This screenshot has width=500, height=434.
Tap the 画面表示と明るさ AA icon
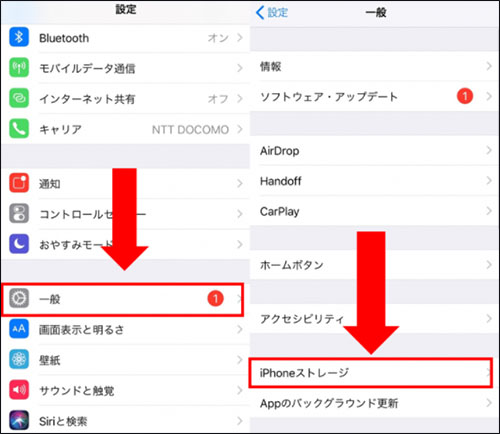click(19, 329)
